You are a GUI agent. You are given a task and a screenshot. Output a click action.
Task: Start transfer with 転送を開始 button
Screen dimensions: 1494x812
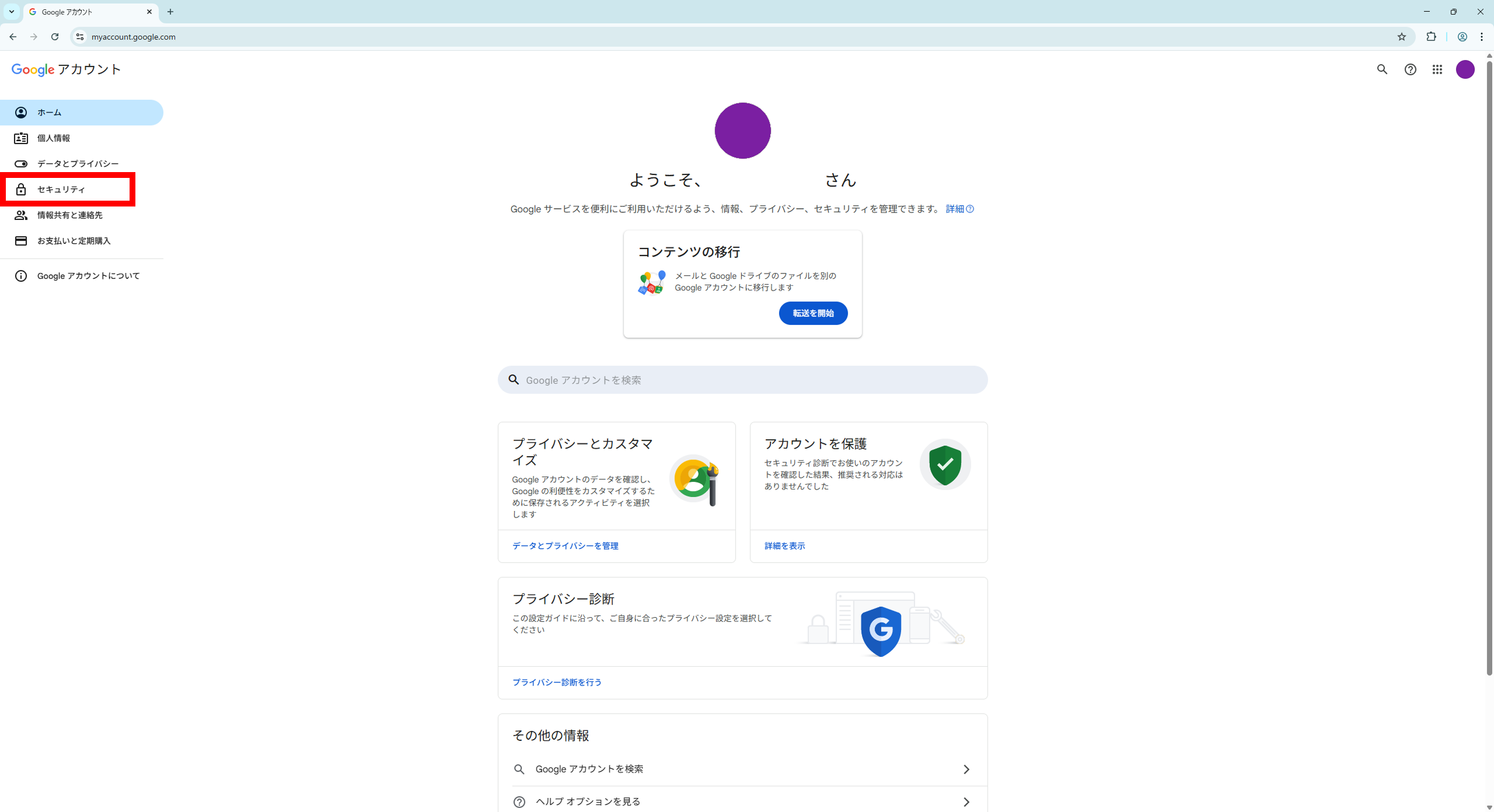click(x=813, y=313)
